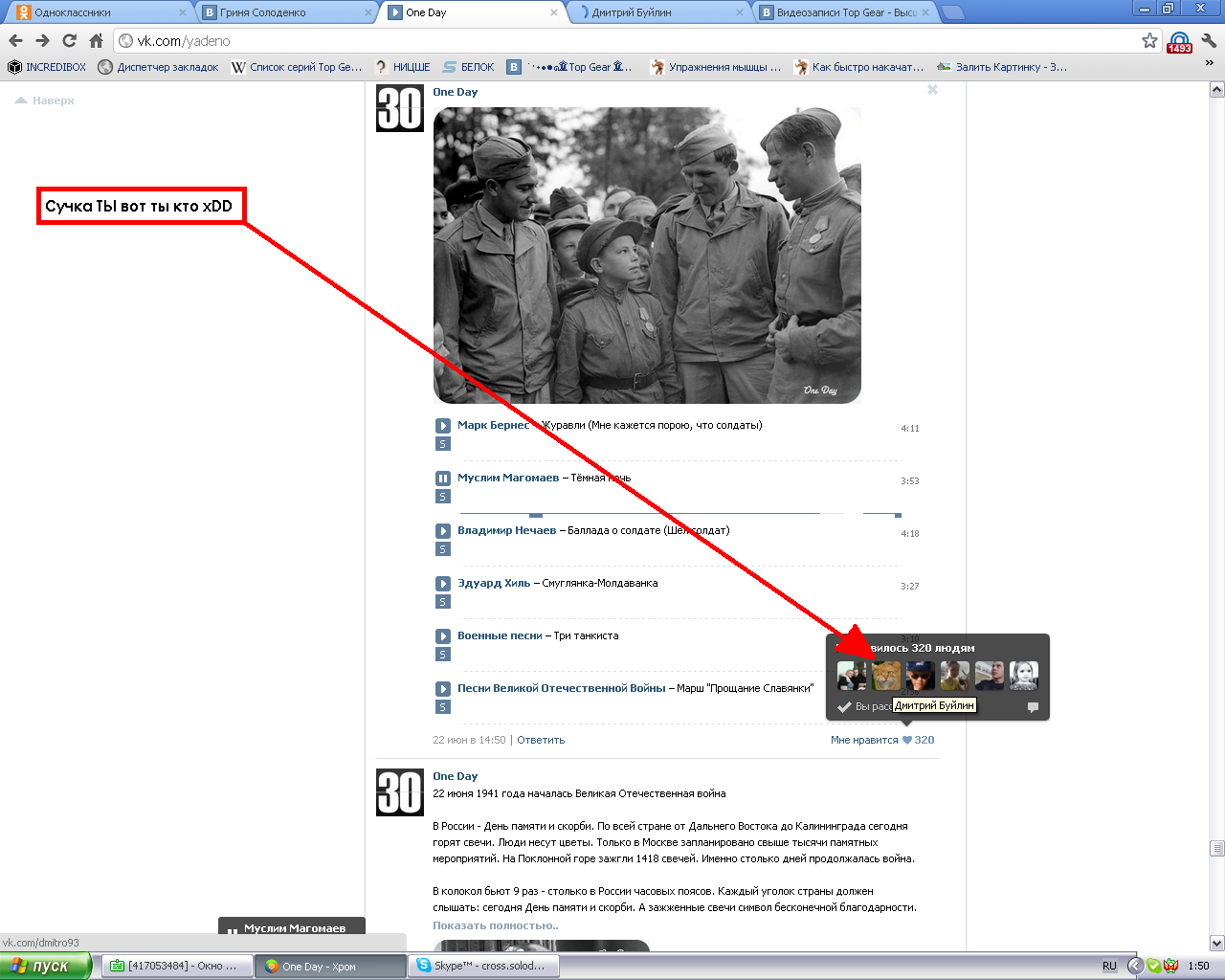The width and height of the screenshot is (1225, 980).
Task: Click the page scrollbar down arrow
Action: (x=1216, y=943)
